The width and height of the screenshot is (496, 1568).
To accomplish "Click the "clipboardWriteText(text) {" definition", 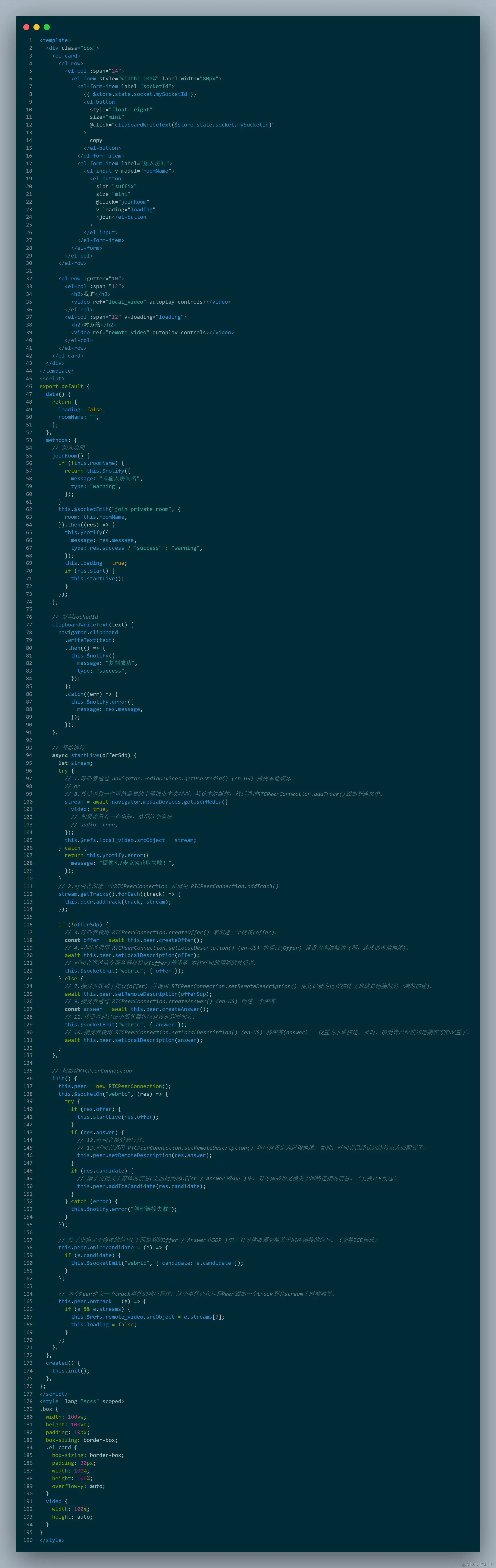I will 93,624.
